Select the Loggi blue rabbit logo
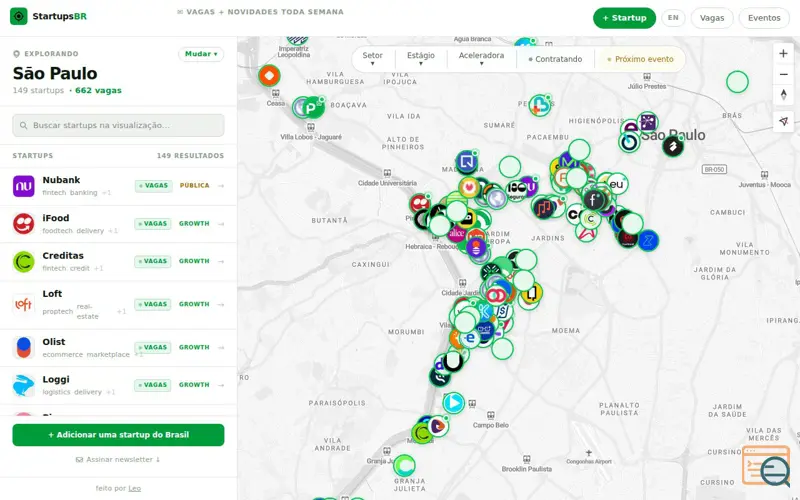The height and width of the screenshot is (500, 800). 23,385
